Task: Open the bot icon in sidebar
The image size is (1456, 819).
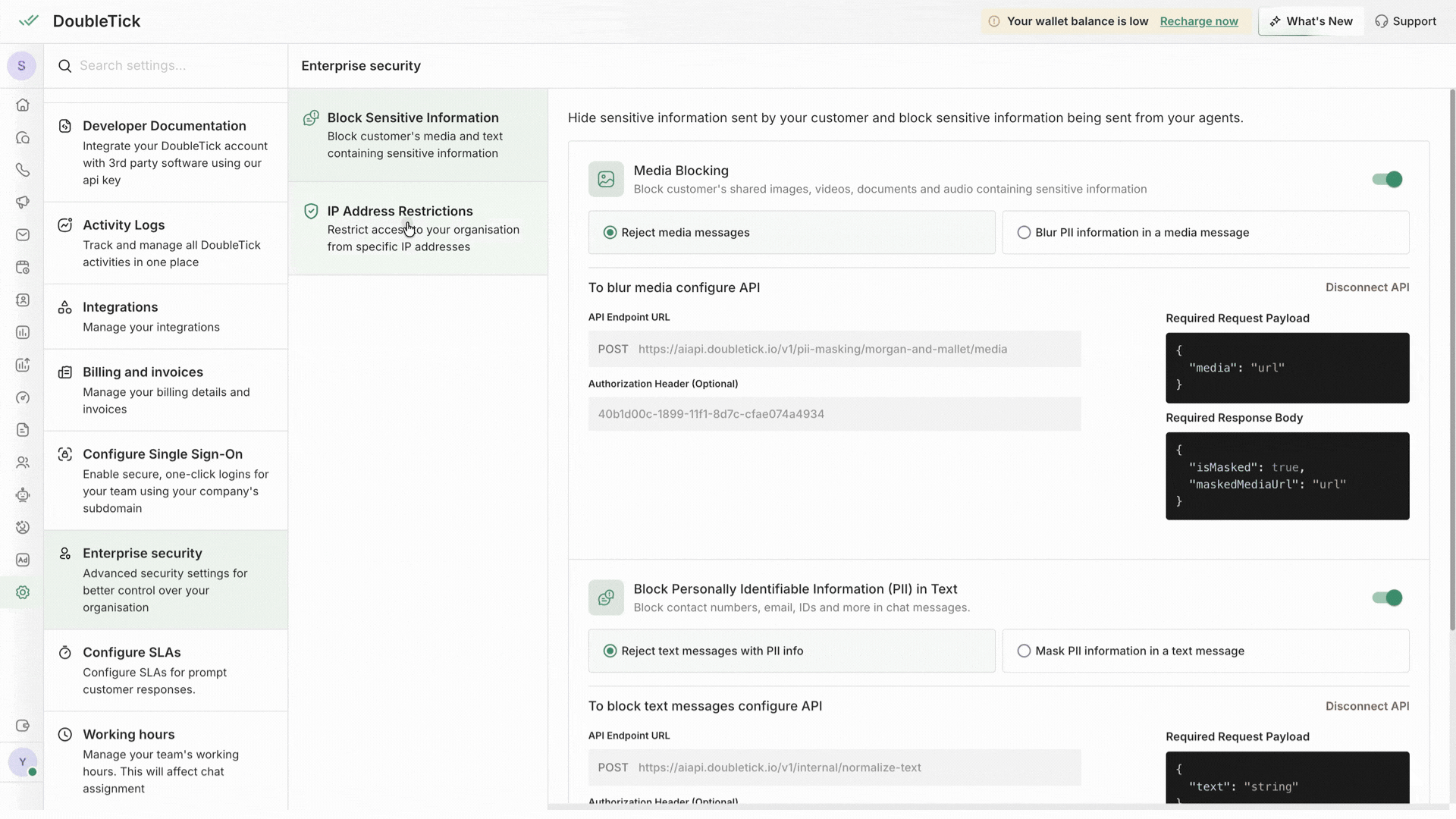Action: tap(23, 495)
